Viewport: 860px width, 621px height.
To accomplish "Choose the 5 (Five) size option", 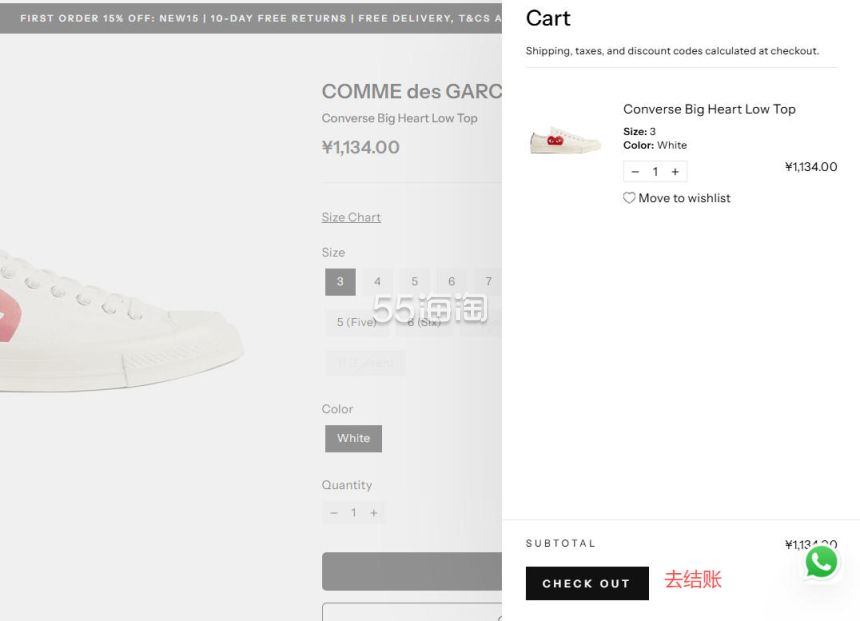I will (357, 322).
